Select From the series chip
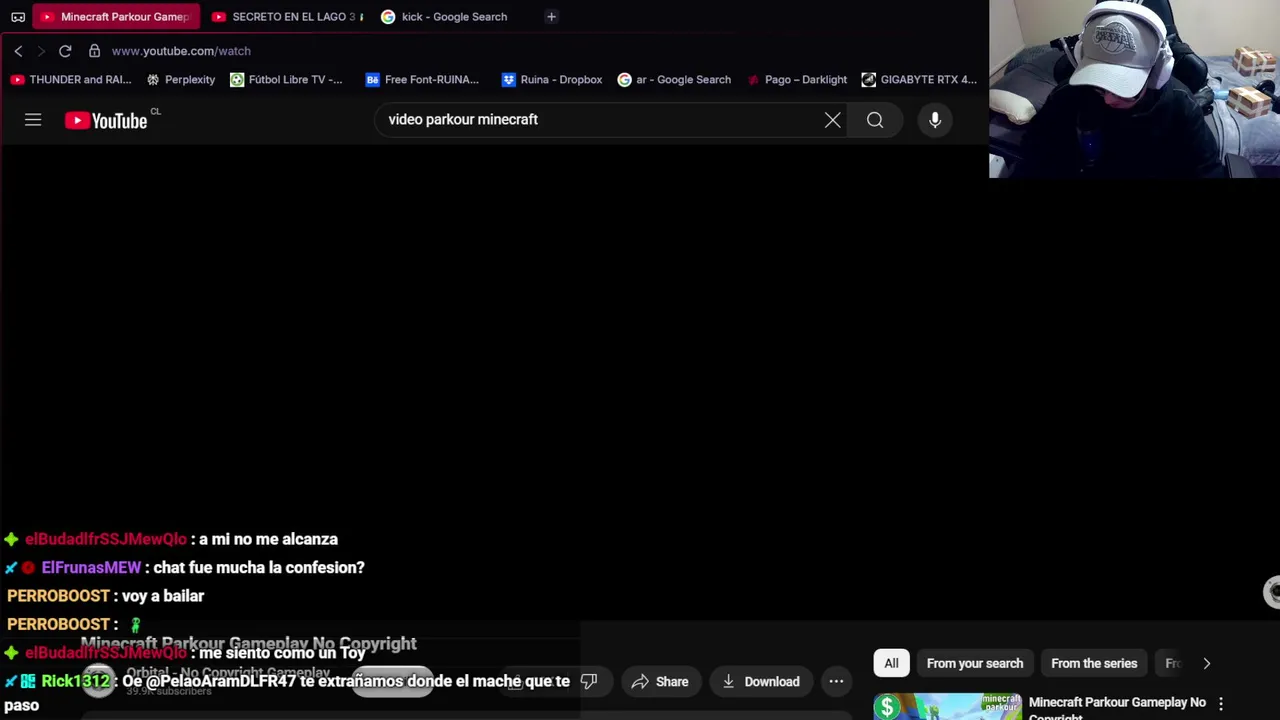The height and width of the screenshot is (720, 1280). click(x=1094, y=664)
